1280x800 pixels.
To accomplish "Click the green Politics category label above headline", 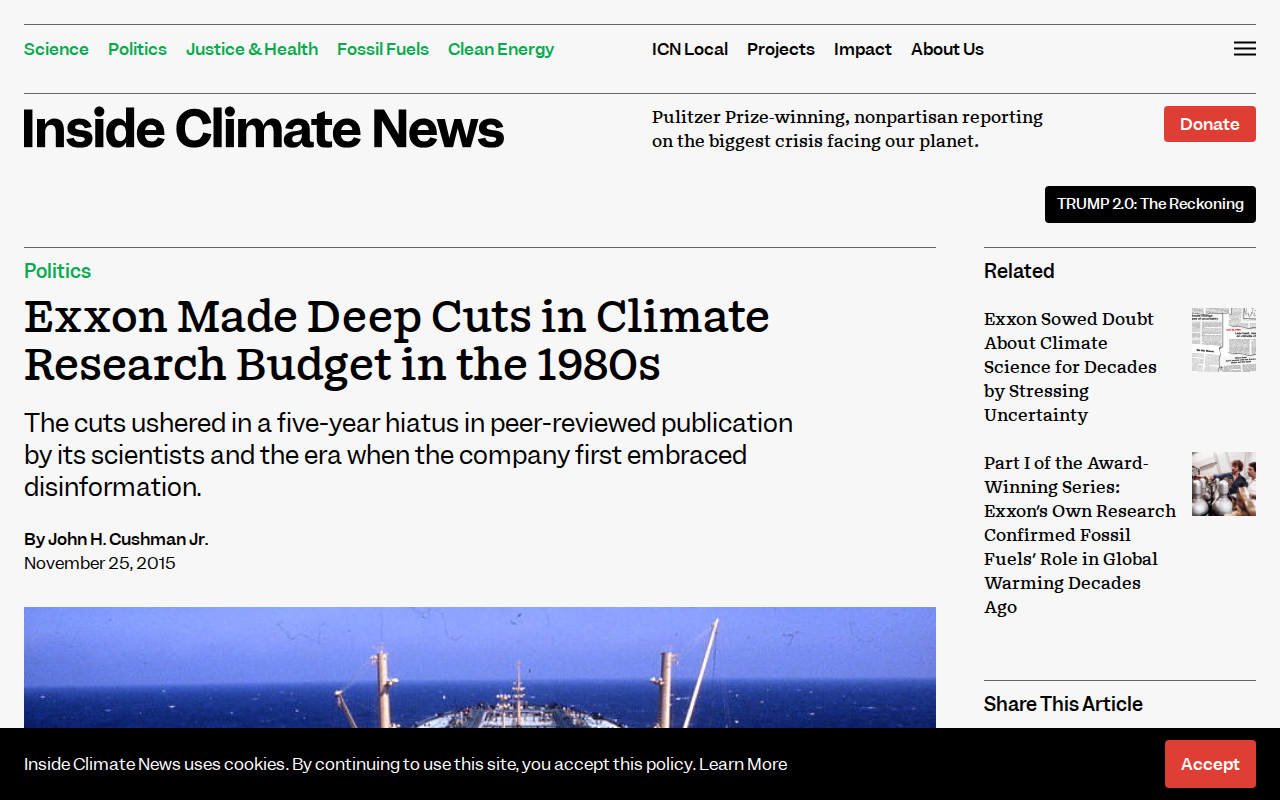I will (x=57, y=271).
